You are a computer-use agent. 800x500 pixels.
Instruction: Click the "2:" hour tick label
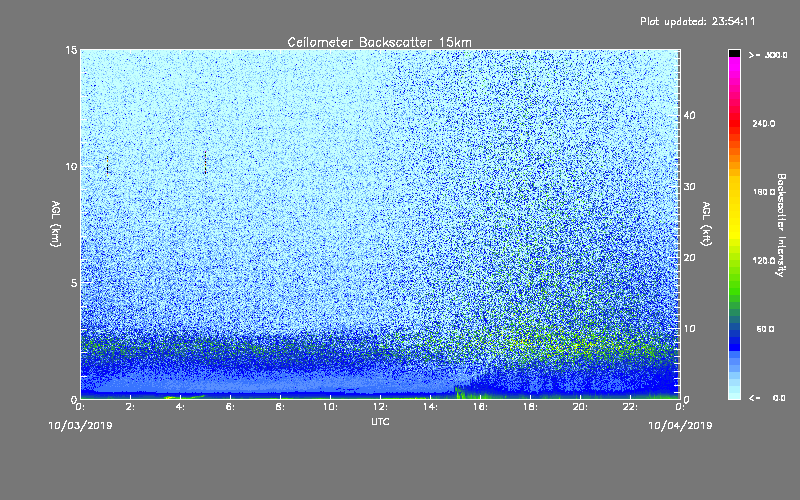click(130, 407)
